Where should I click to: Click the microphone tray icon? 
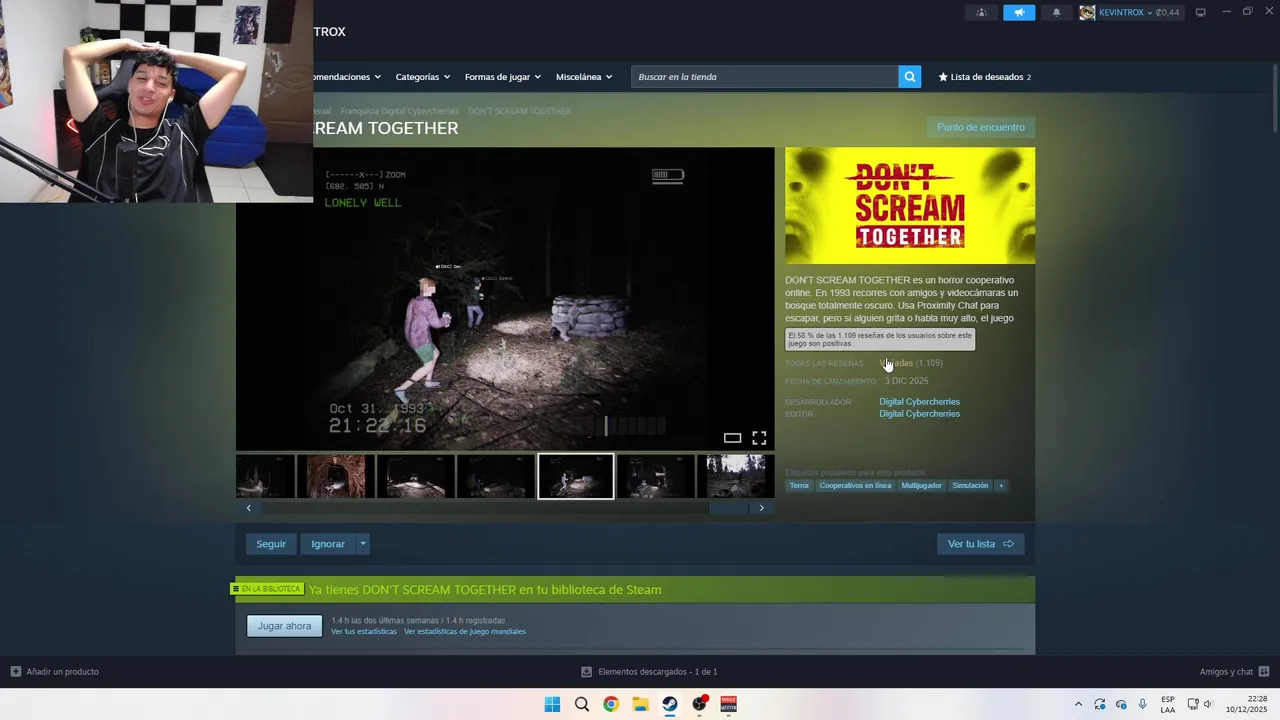pos(1143,704)
